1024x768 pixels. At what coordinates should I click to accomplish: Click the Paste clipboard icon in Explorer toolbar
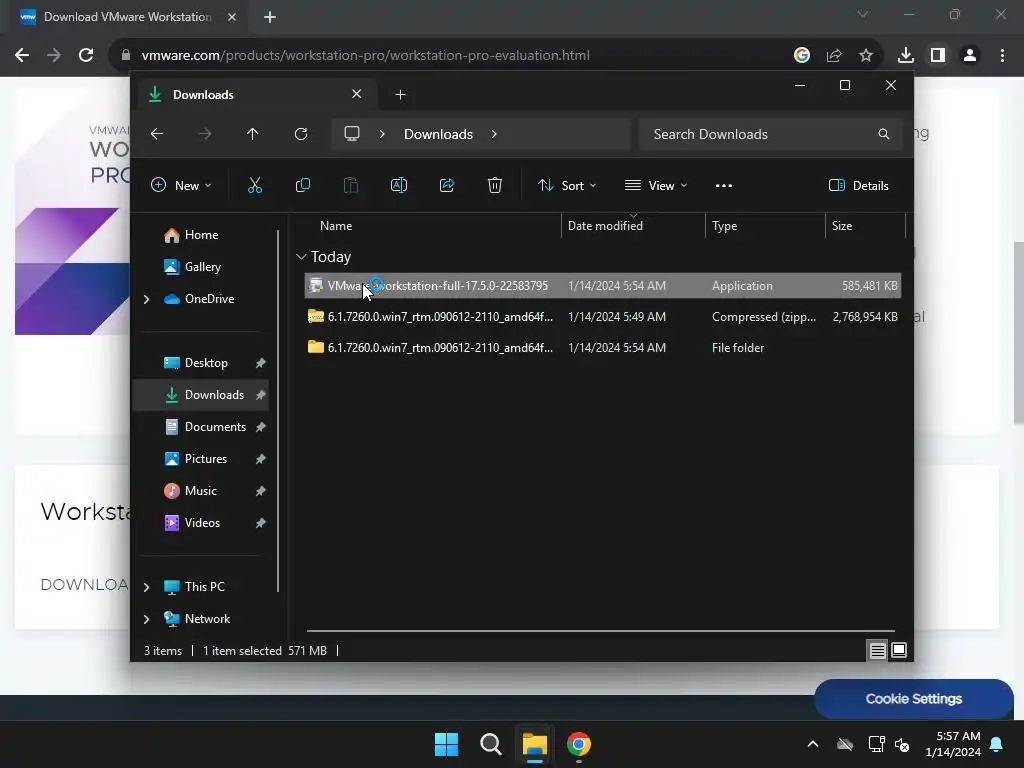(351, 185)
